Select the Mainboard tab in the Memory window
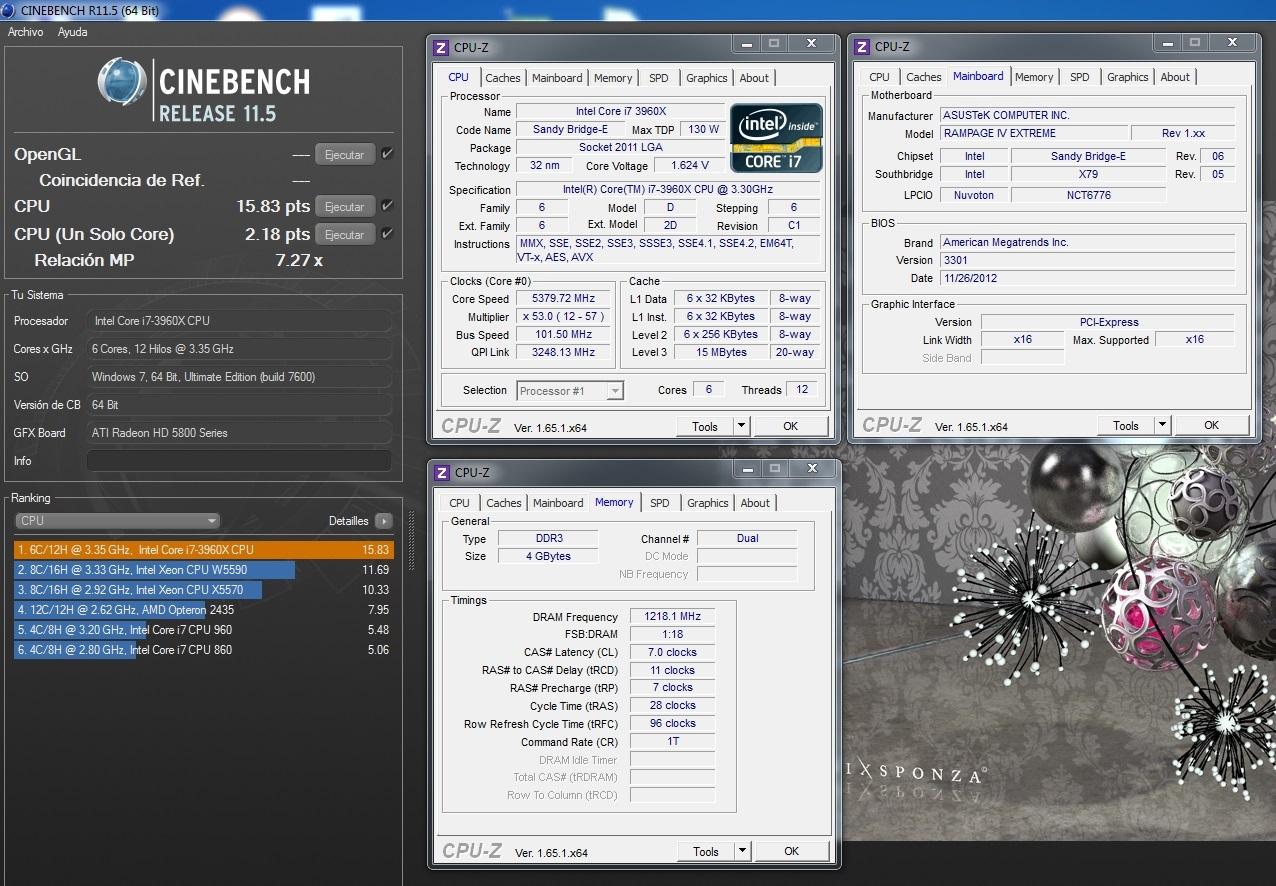This screenshot has height=886, width=1276. coord(558,503)
